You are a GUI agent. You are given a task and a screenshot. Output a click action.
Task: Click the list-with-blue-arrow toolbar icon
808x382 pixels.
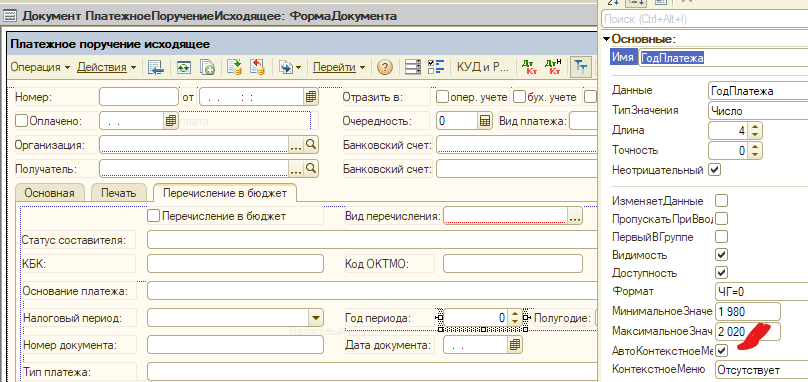point(156,67)
